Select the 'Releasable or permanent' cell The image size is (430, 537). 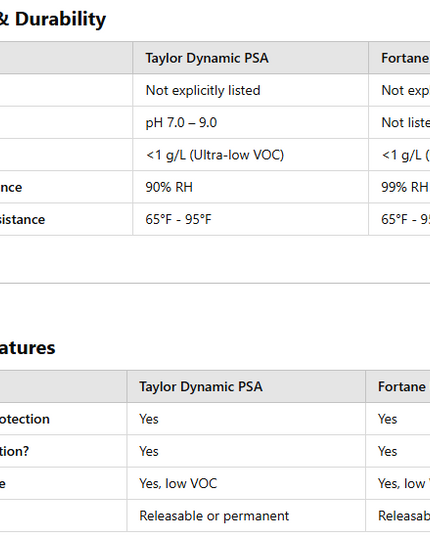point(214,516)
